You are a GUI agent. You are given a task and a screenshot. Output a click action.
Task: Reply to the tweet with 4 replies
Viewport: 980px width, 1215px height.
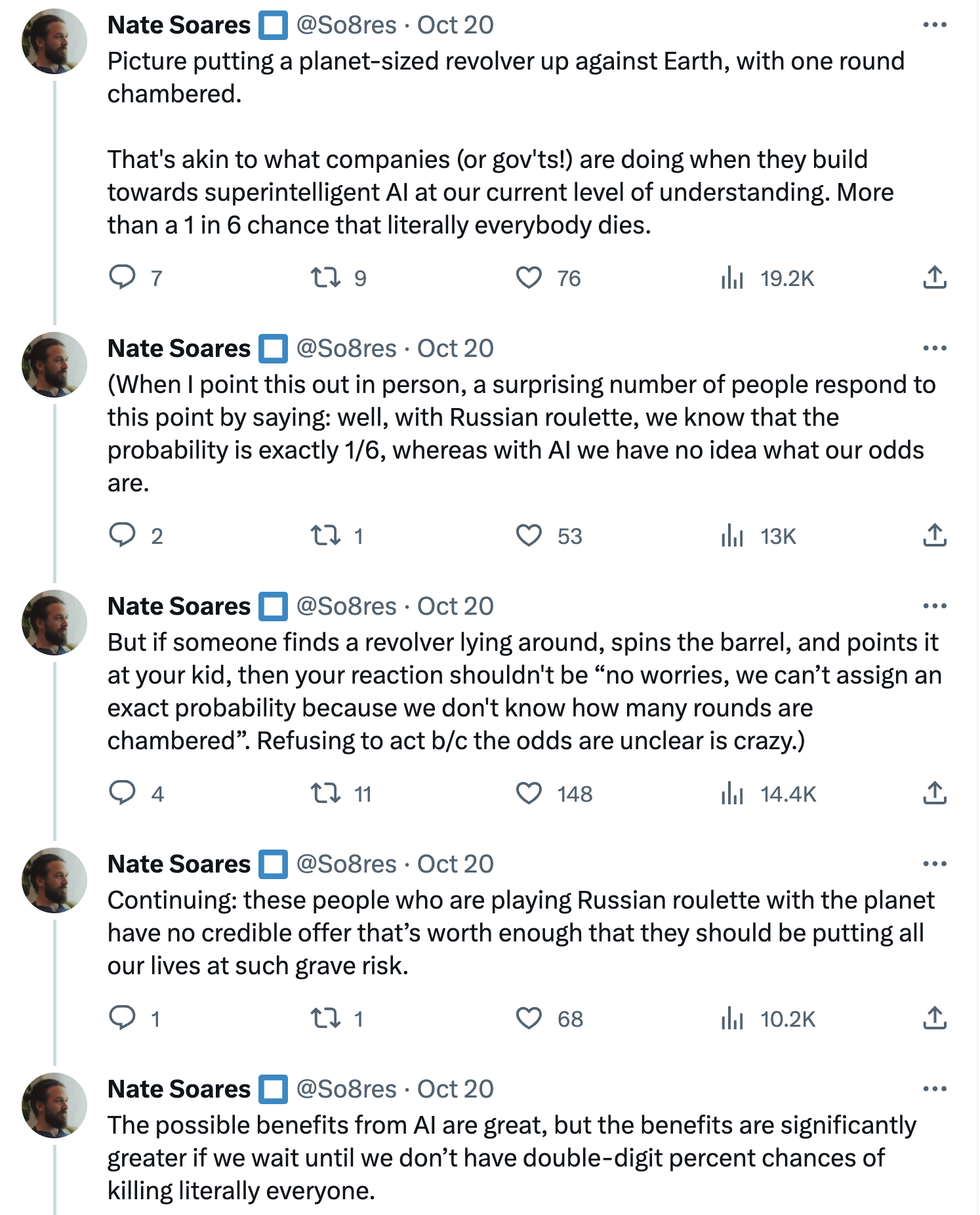[x=122, y=793]
